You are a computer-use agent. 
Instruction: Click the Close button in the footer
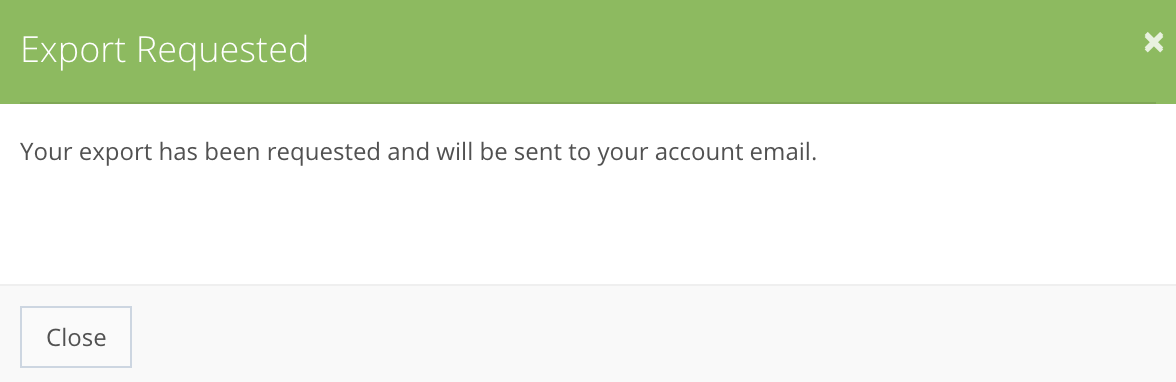[76, 337]
